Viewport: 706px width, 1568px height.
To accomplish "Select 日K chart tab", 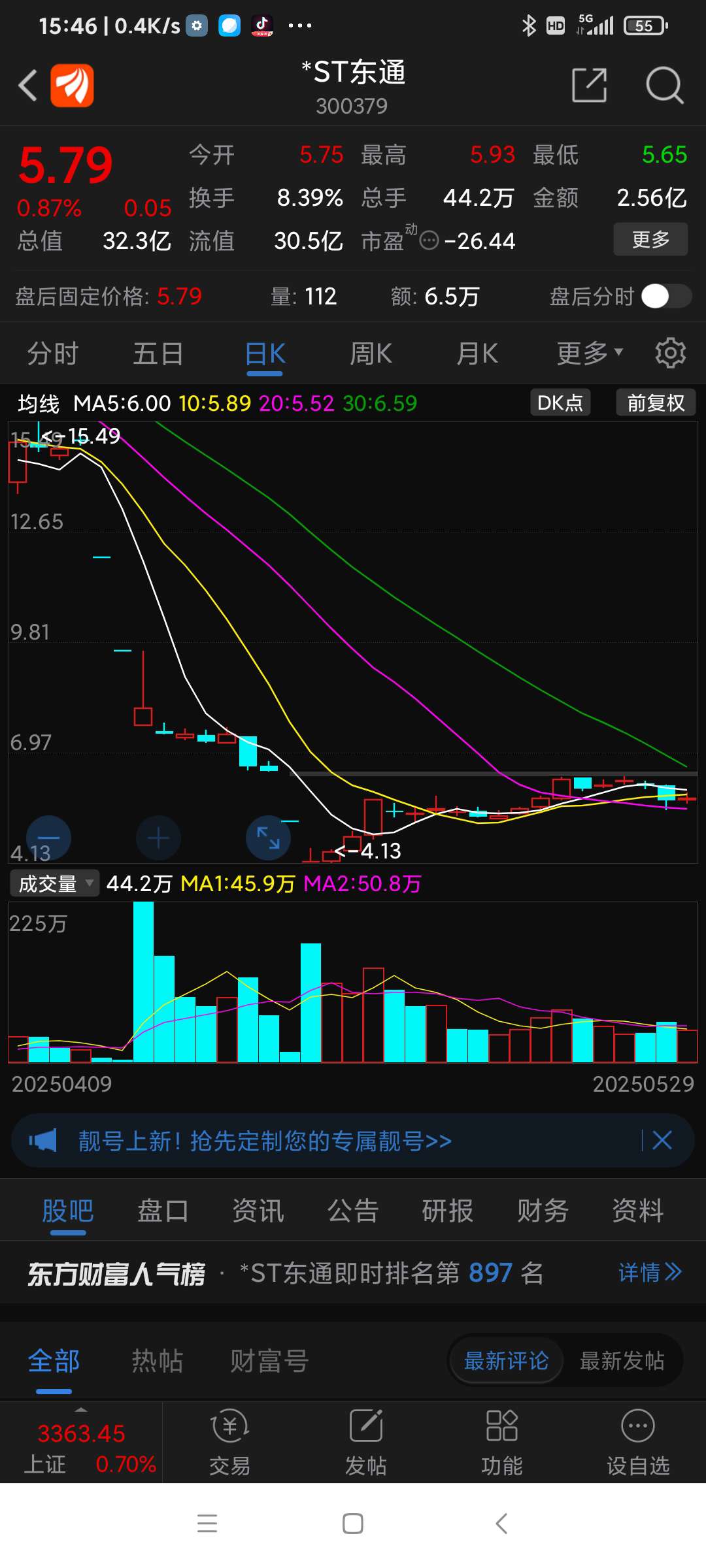I will click(265, 353).
